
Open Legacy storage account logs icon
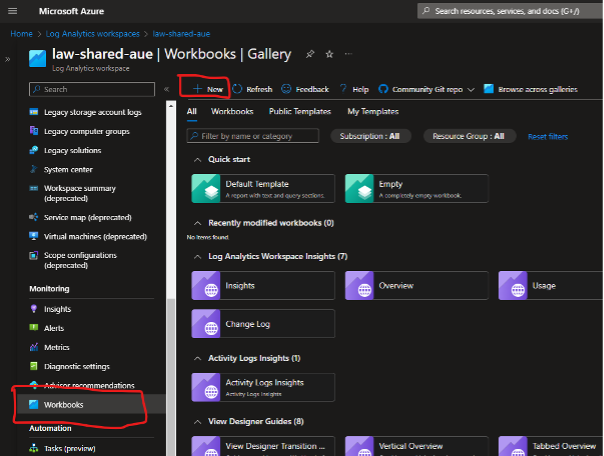[x=34, y=112]
